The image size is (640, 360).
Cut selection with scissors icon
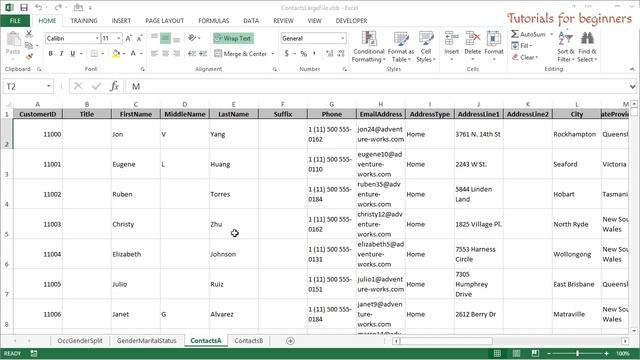29,34
